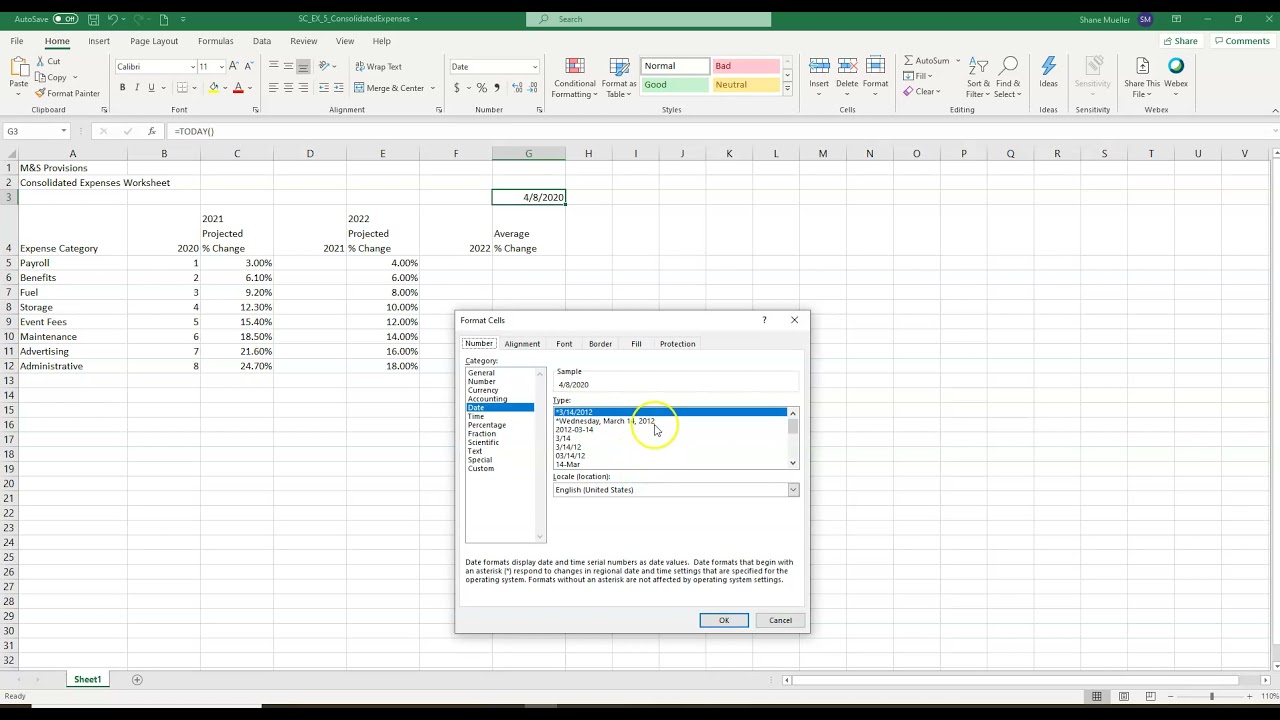Open the Font tab in Format Cells
1280x720 pixels.
[564, 344]
